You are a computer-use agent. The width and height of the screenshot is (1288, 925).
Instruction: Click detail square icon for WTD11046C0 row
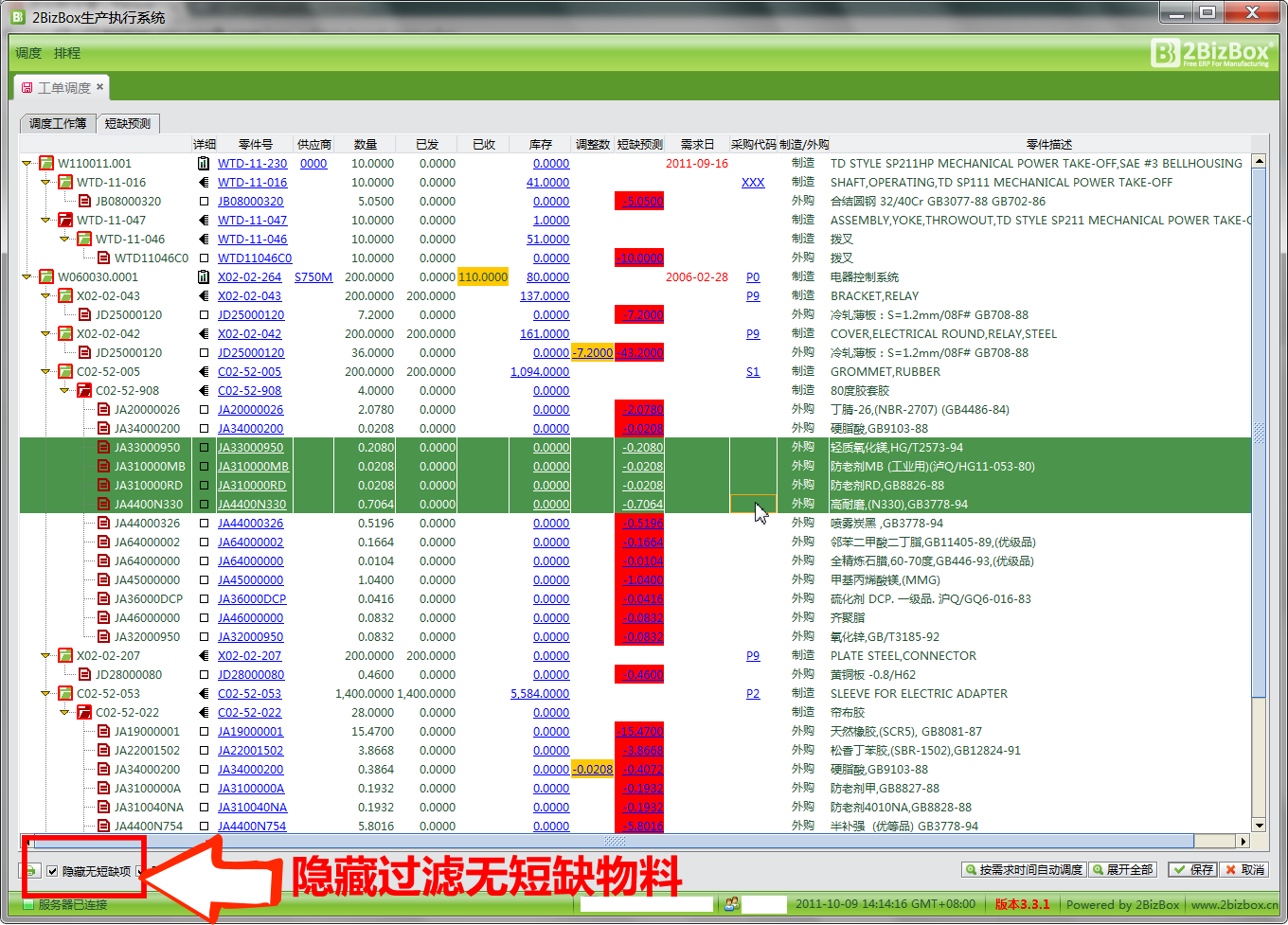point(204,258)
